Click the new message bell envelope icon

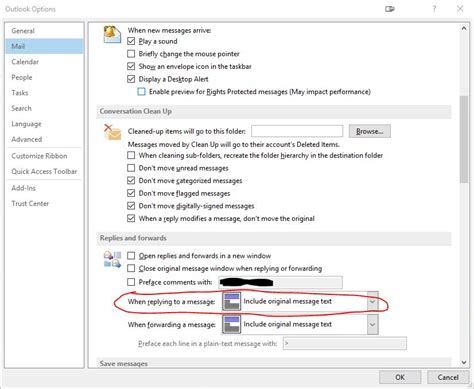point(112,34)
